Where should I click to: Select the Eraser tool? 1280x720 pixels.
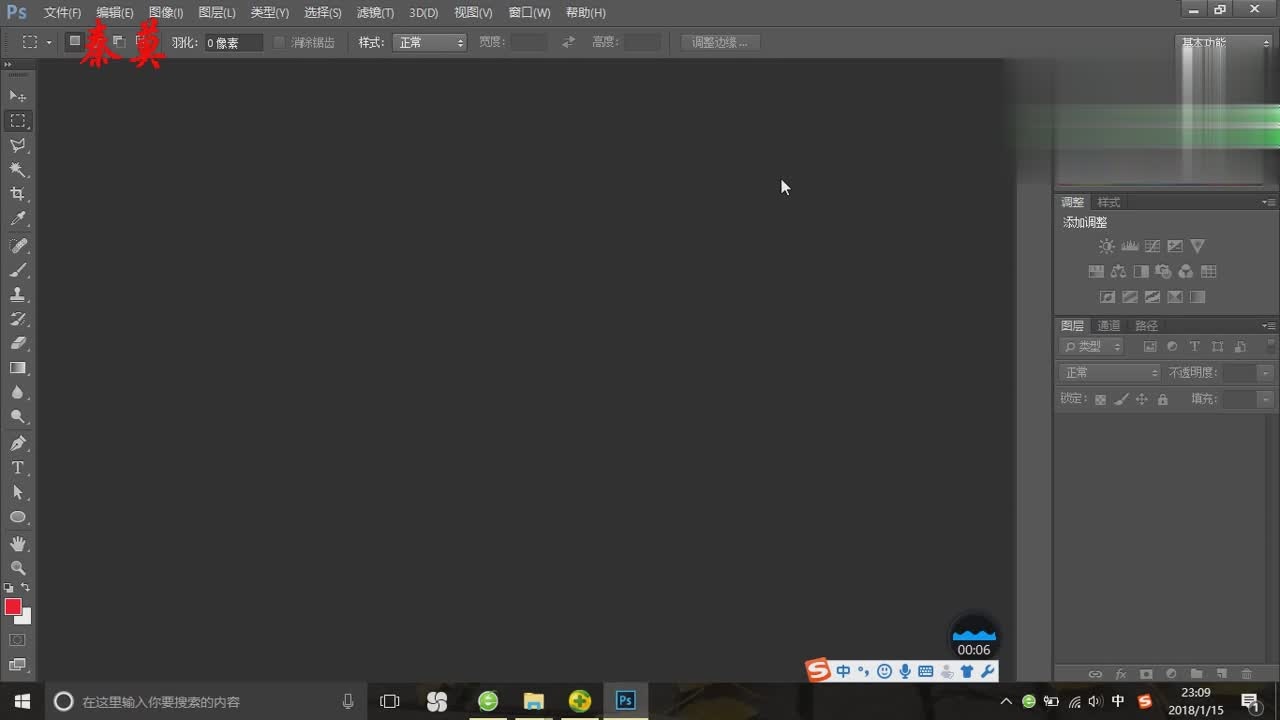pyautogui.click(x=18, y=343)
